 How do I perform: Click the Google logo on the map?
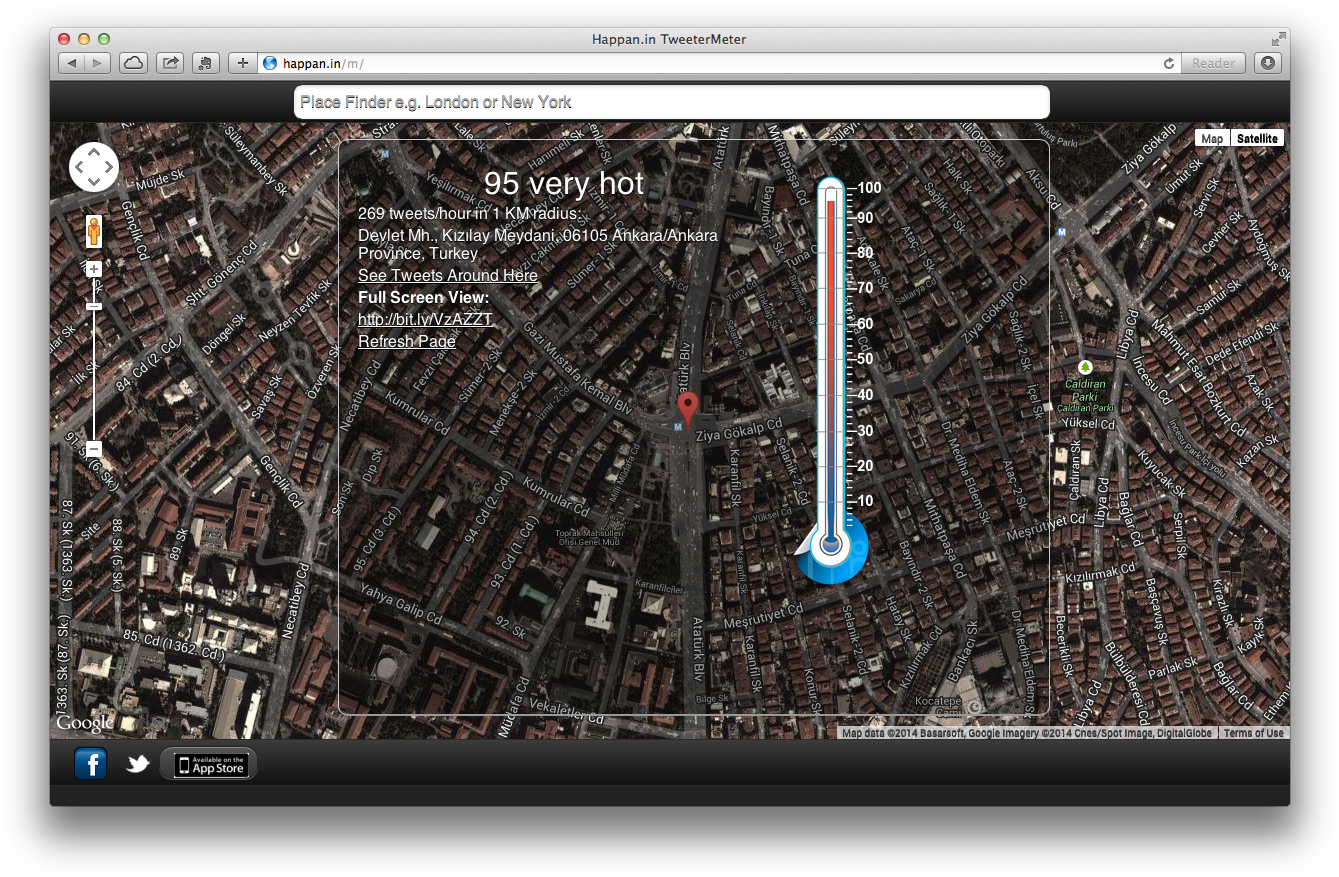pos(84,722)
